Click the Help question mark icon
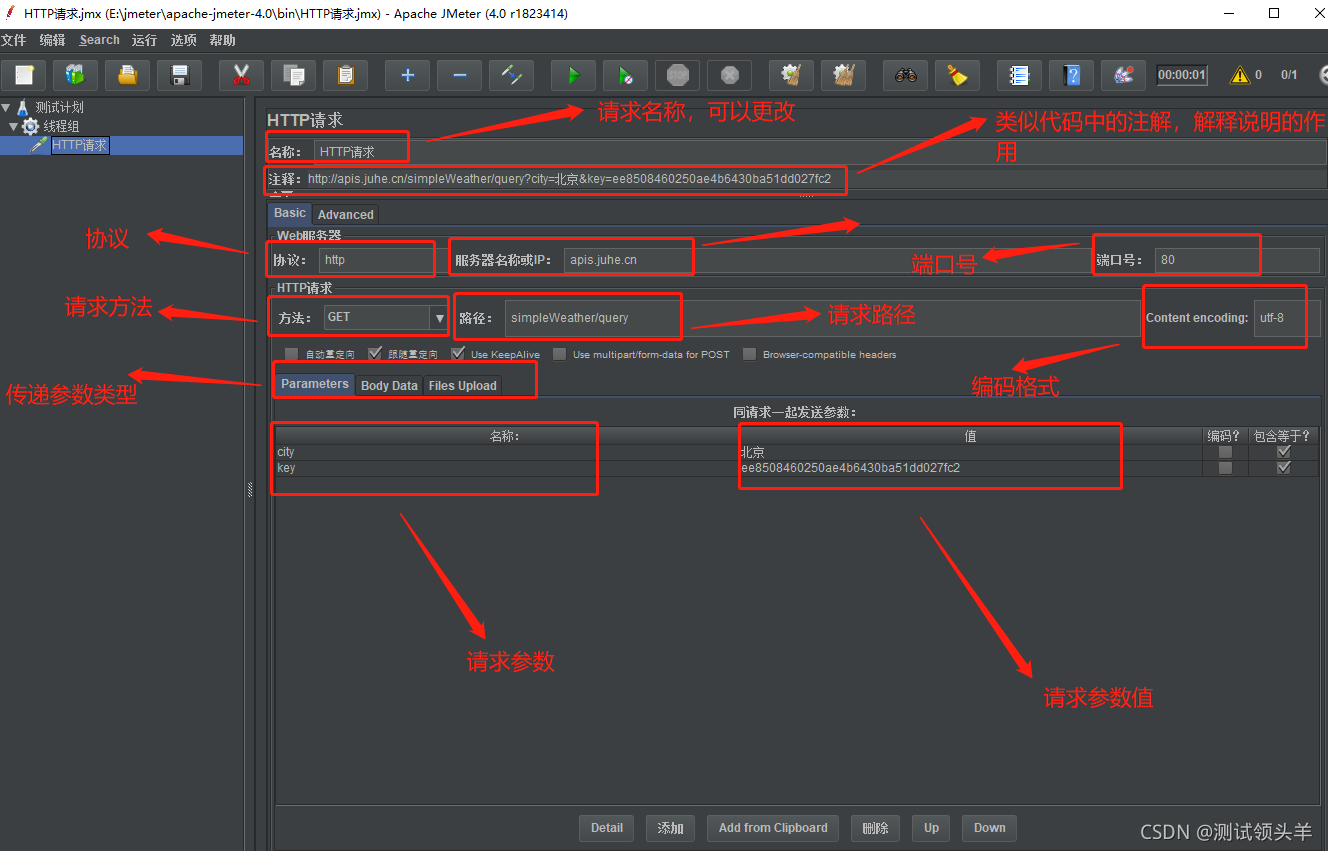The width and height of the screenshot is (1328, 851). tap(1071, 75)
